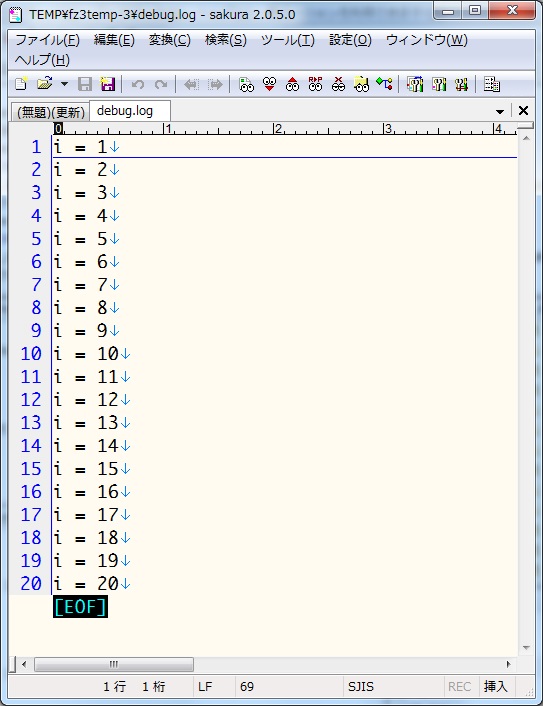Open Grep using the folder-binoculars icon

click(x=361, y=84)
